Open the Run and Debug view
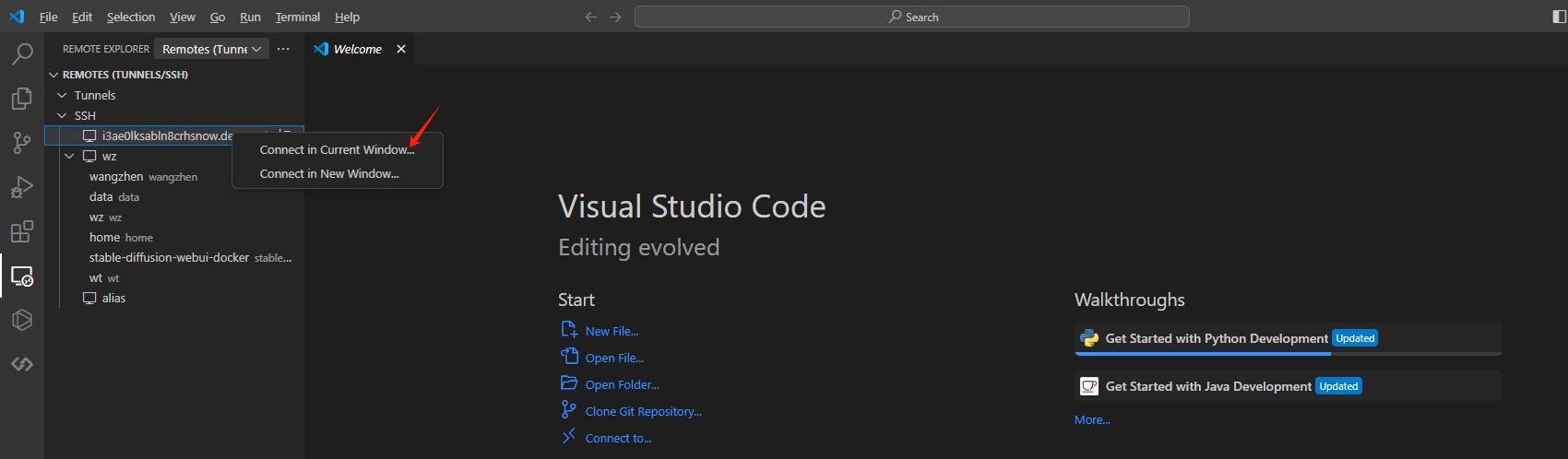Screen dimensions: 1568x459 22,187
